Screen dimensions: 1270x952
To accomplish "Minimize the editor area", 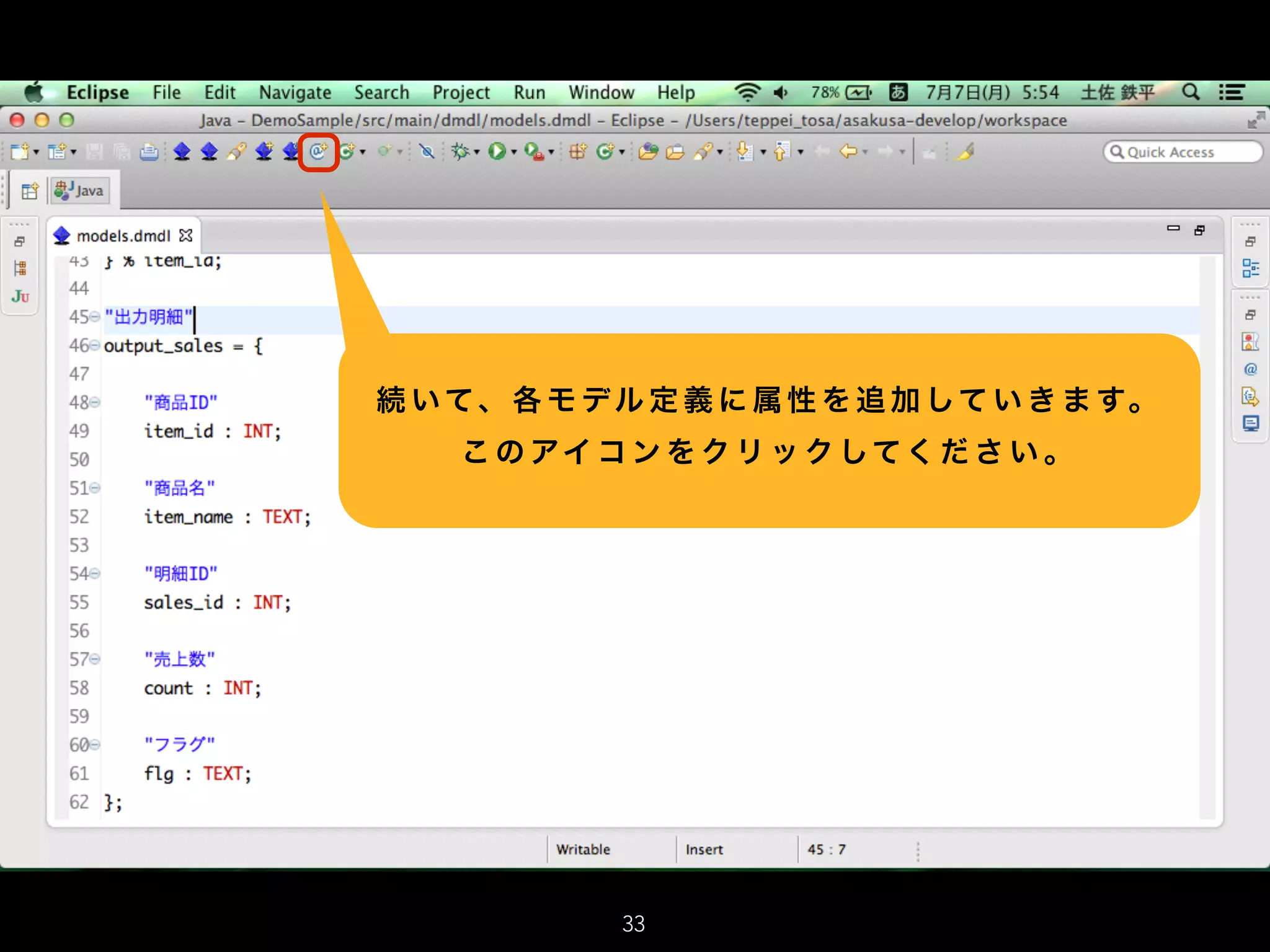I will coord(1173,229).
